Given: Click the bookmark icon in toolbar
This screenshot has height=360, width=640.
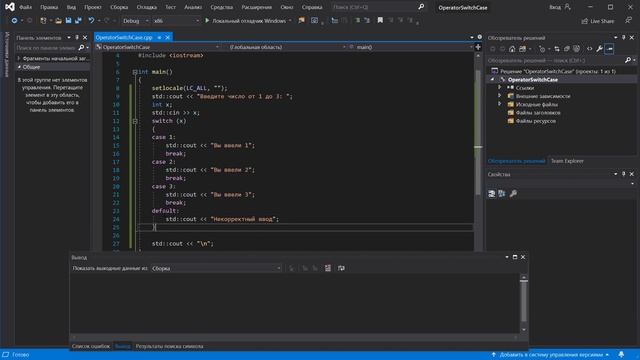Looking at the screenshot, I should pos(380,20).
